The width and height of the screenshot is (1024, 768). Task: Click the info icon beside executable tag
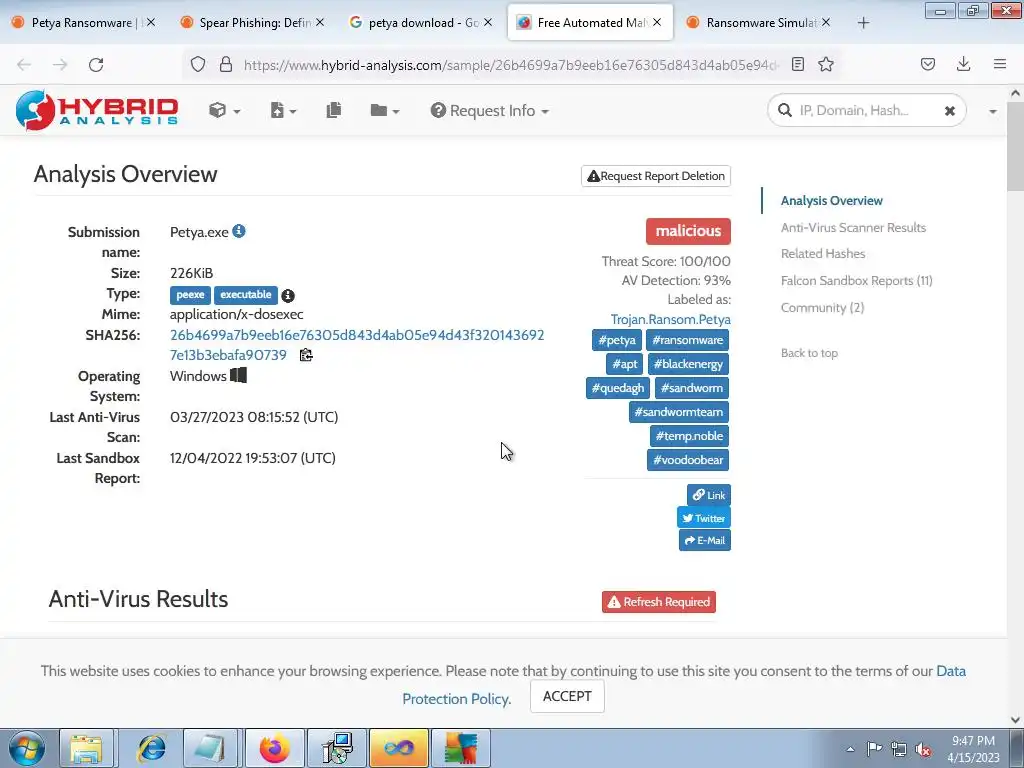[288, 296]
